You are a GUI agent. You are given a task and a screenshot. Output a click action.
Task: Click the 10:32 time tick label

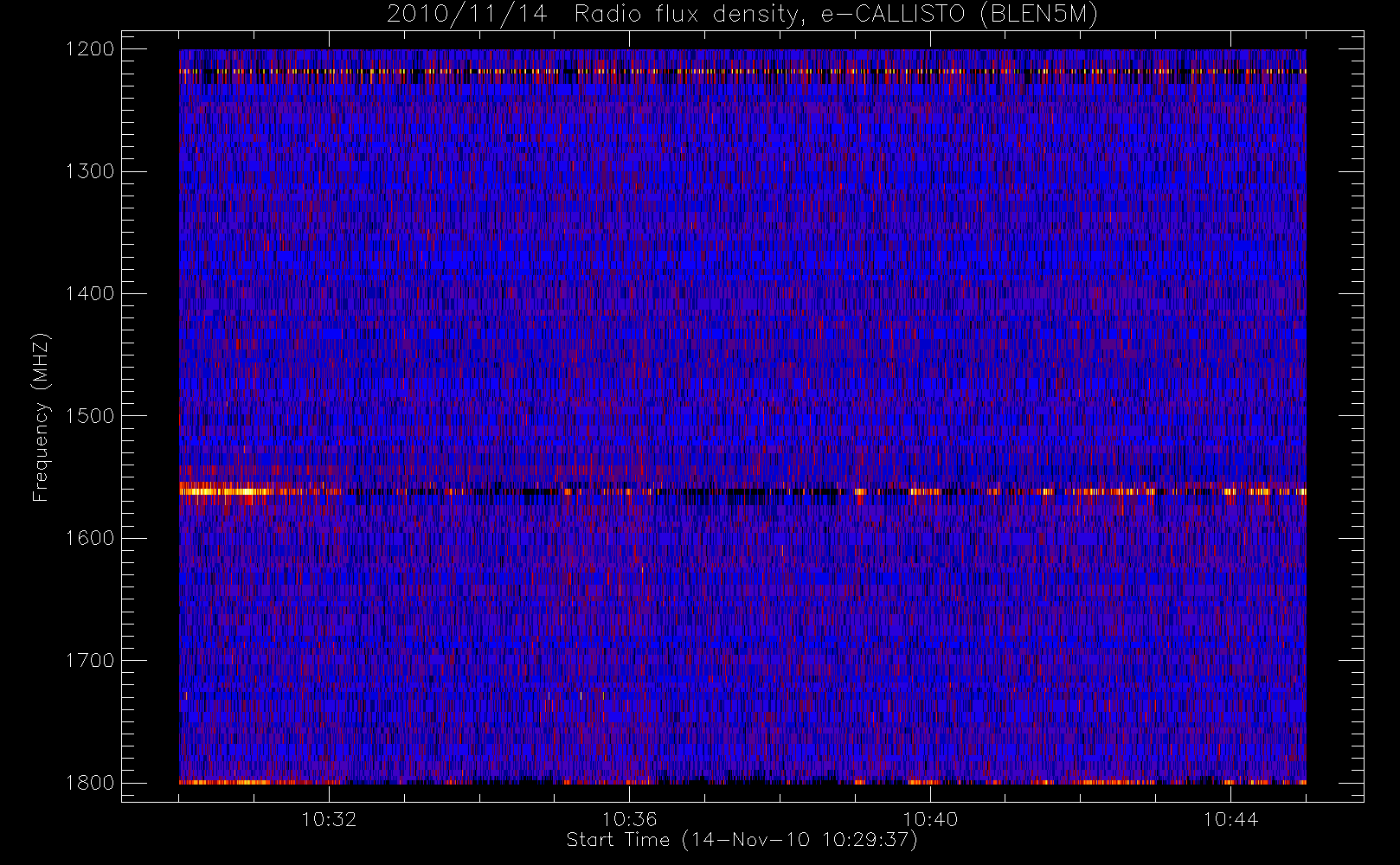tap(329, 819)
